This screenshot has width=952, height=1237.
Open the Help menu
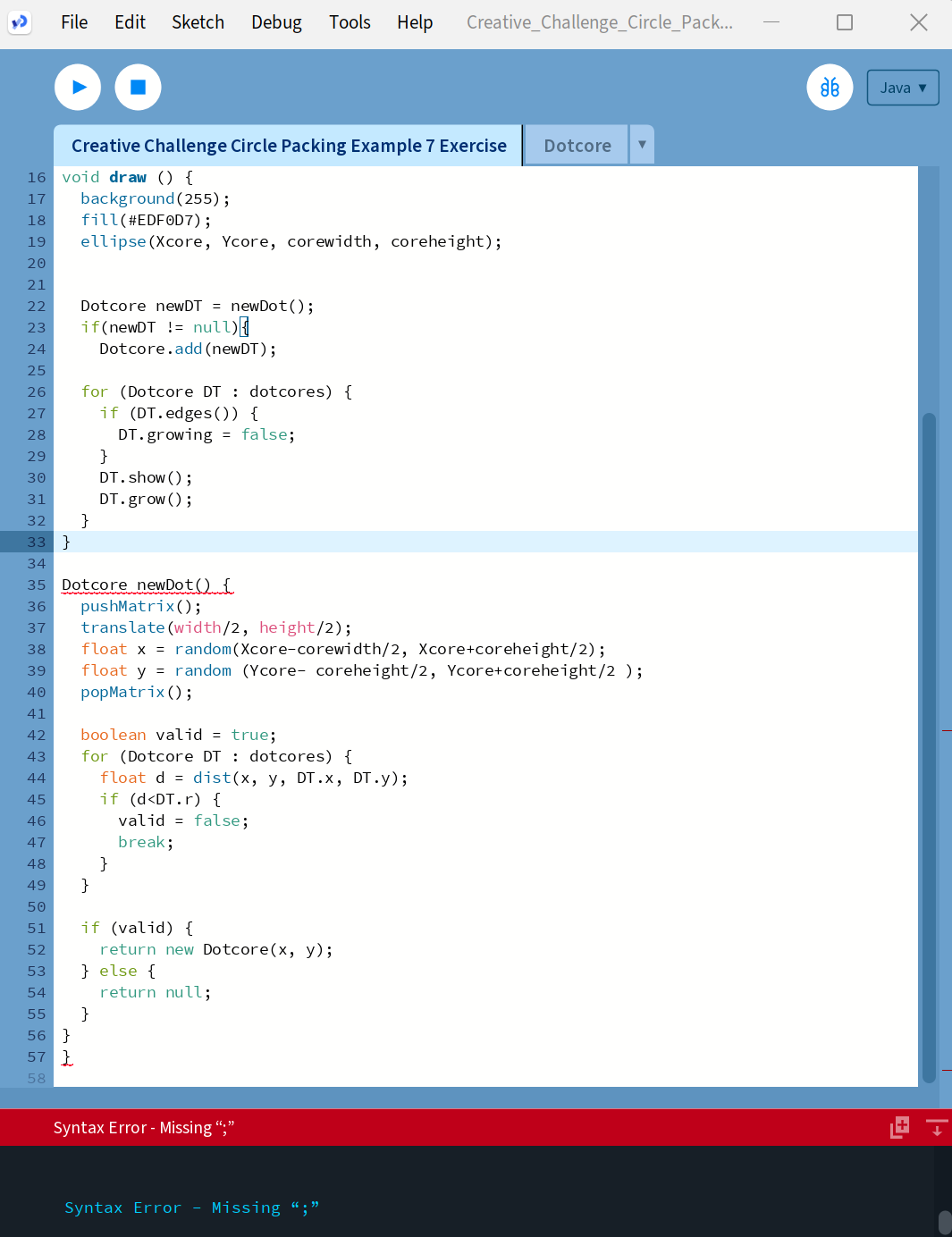(415, 22)
